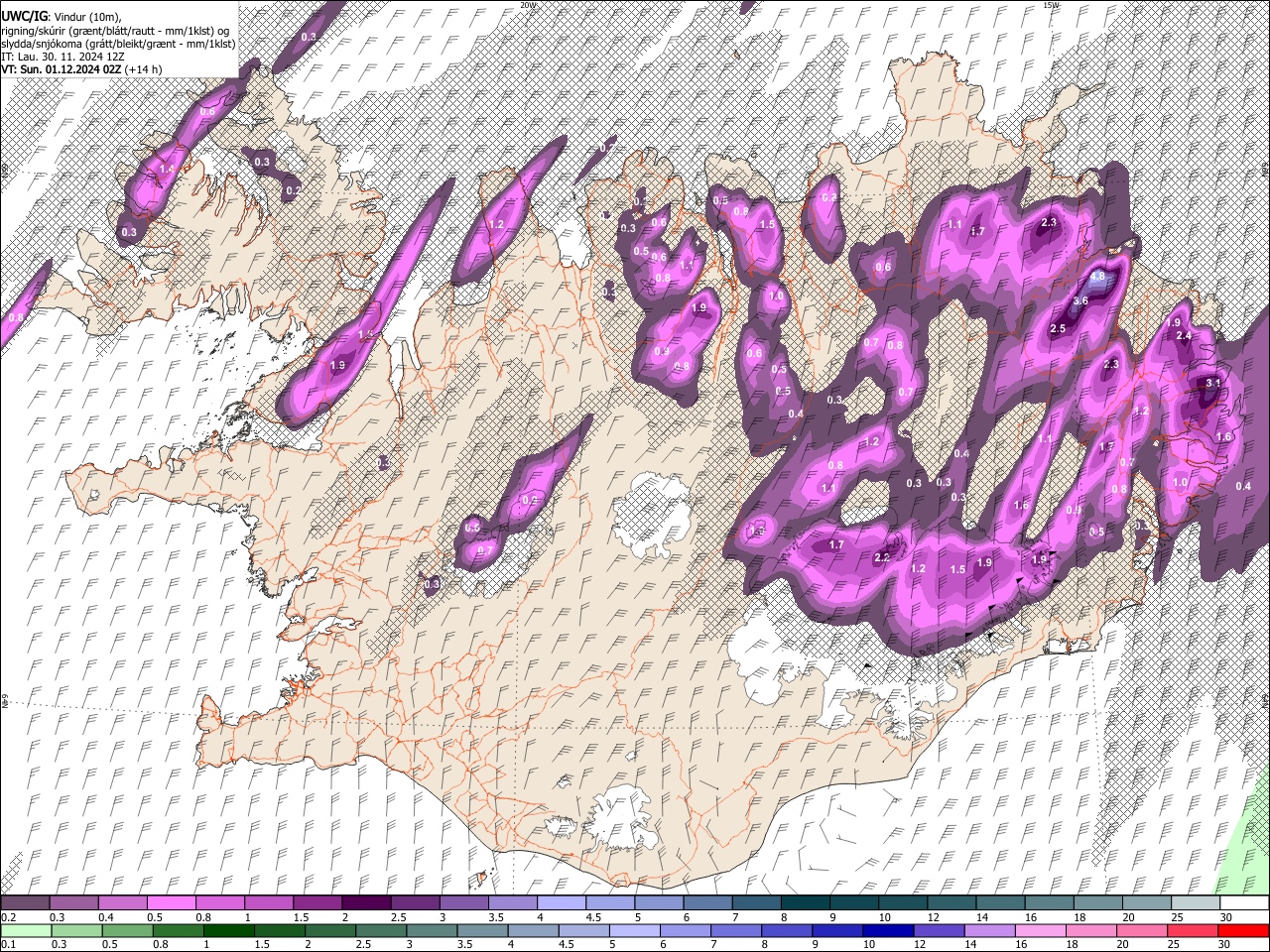Click the rain legend swatch starting at 9
Viewport: 1270px width, 952px height.
point(836,931)
